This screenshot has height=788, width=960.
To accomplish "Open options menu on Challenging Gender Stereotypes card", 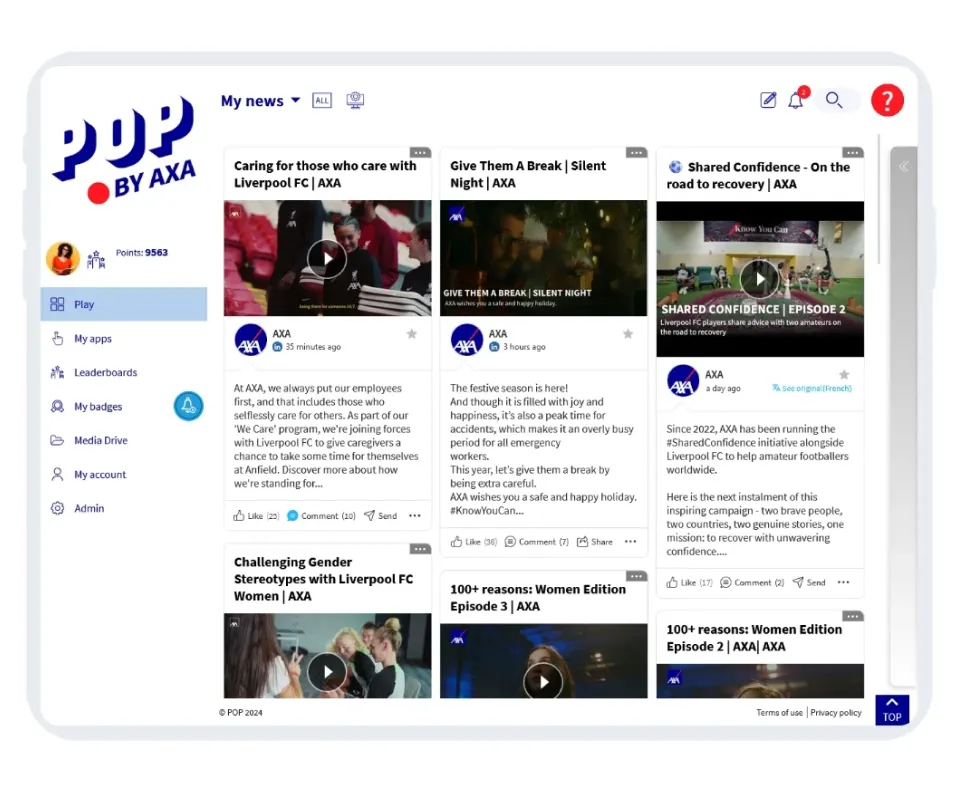I will tap(420, 549).
